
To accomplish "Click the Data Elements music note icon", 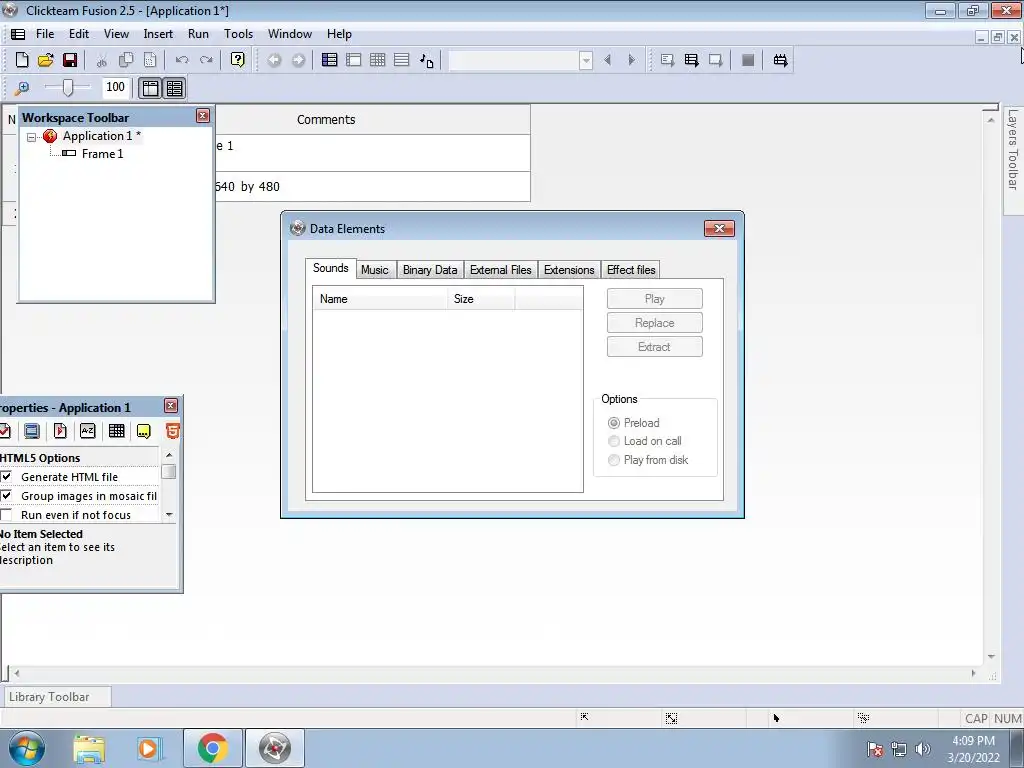I will click(426, 60).
